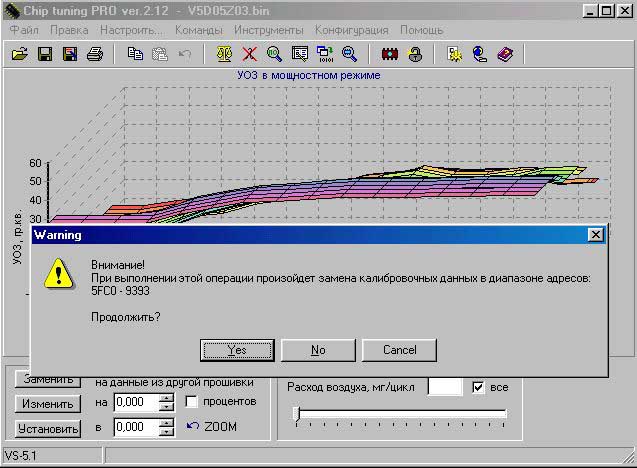This screenshot has width=637, height=468.
Task: Click the chart title УОЗ в мощностном режиме
Action: [x=309, y=75]
